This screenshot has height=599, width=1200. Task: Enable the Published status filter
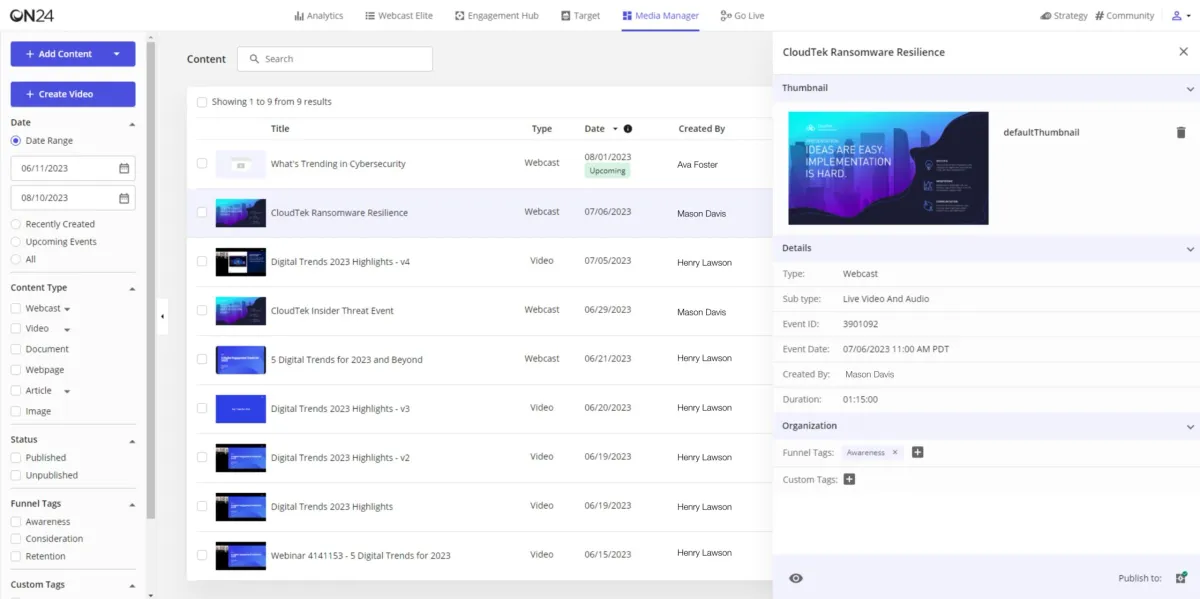point(16,458)
